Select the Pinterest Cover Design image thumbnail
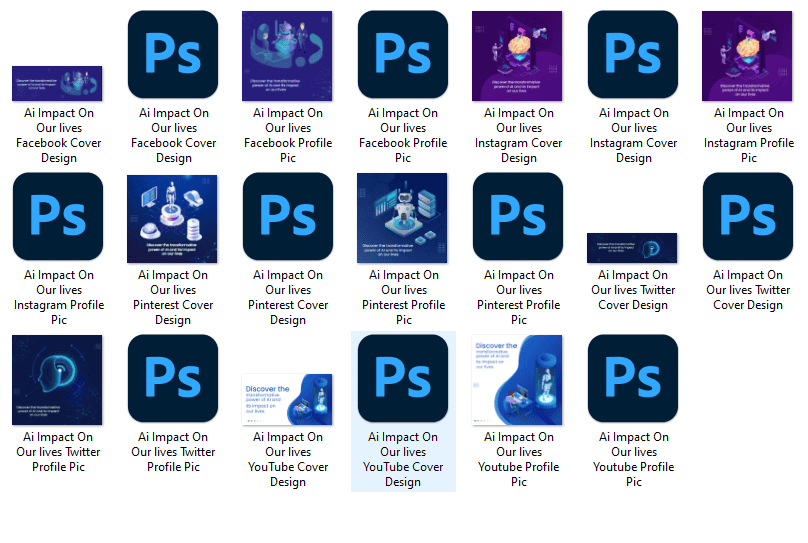808x543 pixels. coord(172,219)
